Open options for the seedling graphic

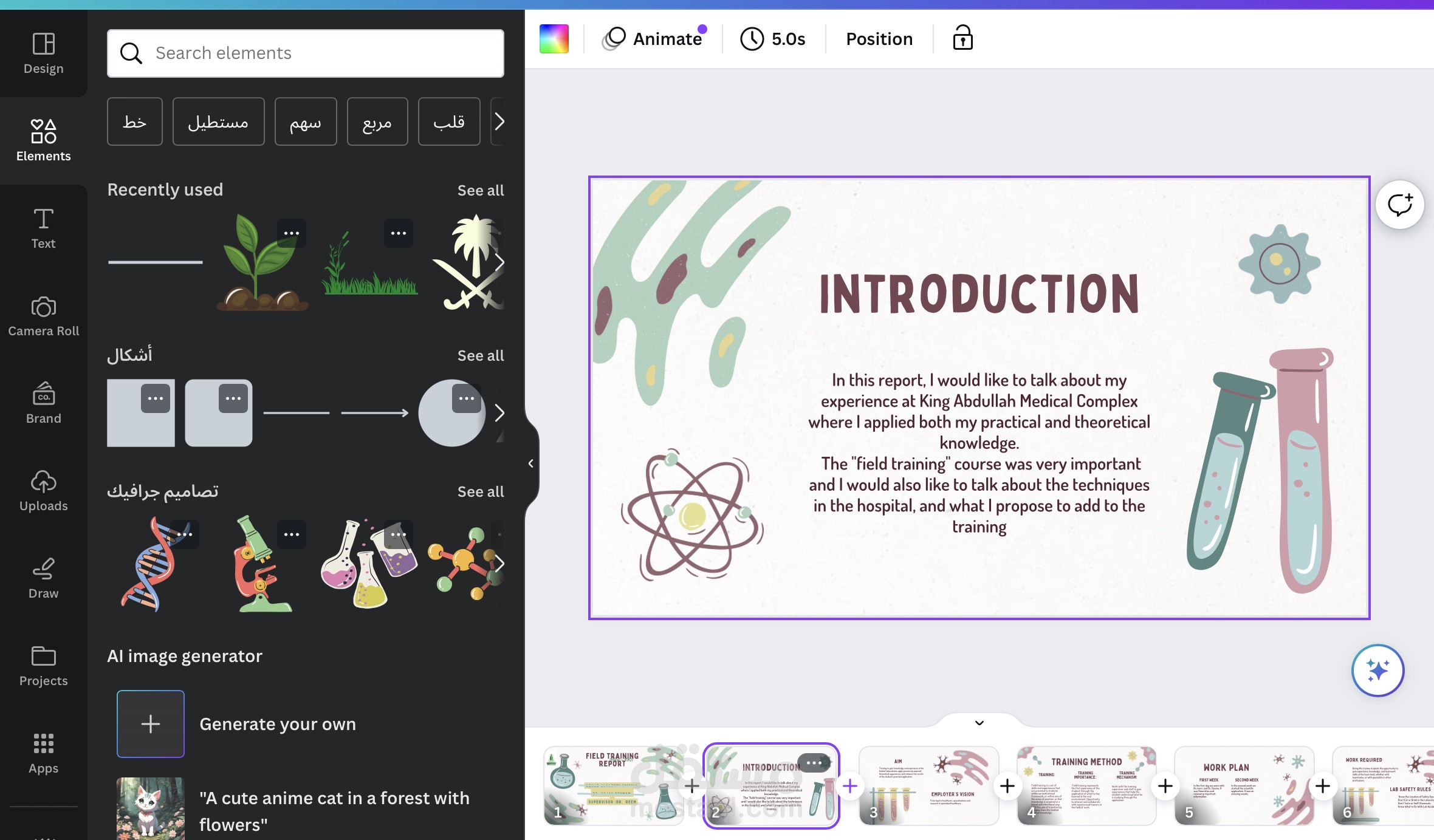tap(292, 233)
